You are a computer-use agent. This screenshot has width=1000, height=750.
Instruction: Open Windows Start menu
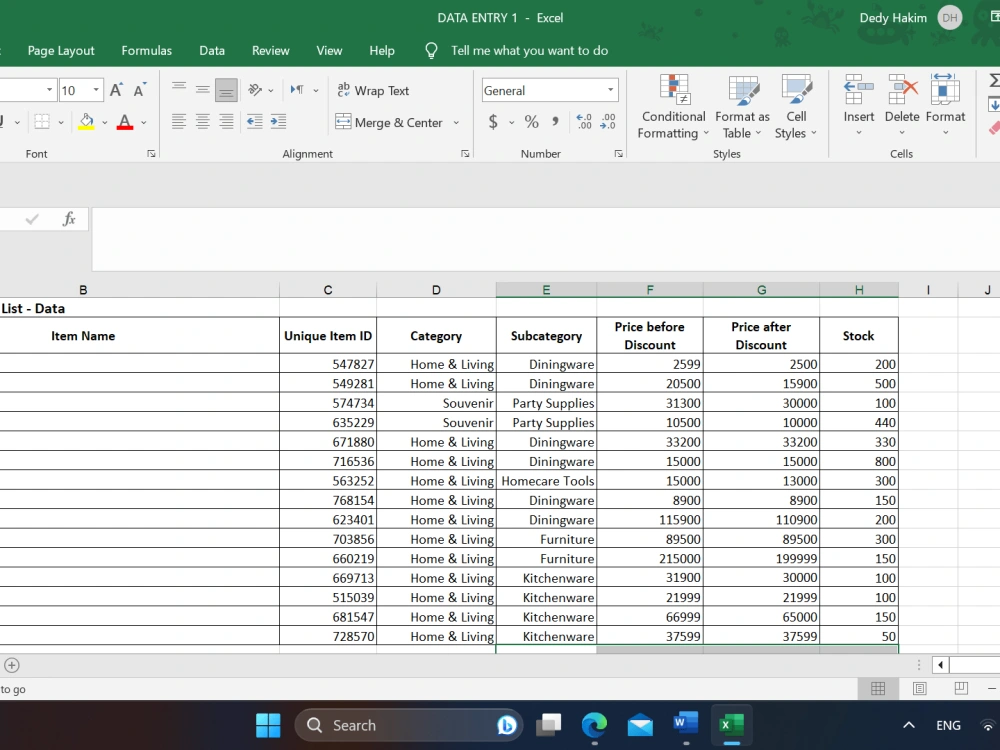point(268,725)
